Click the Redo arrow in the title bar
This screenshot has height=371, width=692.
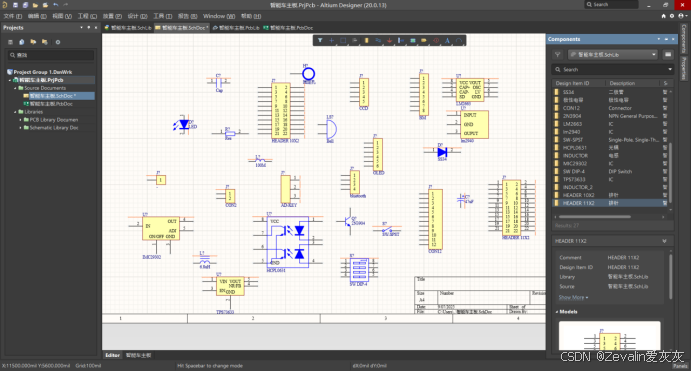pos(66,5)
